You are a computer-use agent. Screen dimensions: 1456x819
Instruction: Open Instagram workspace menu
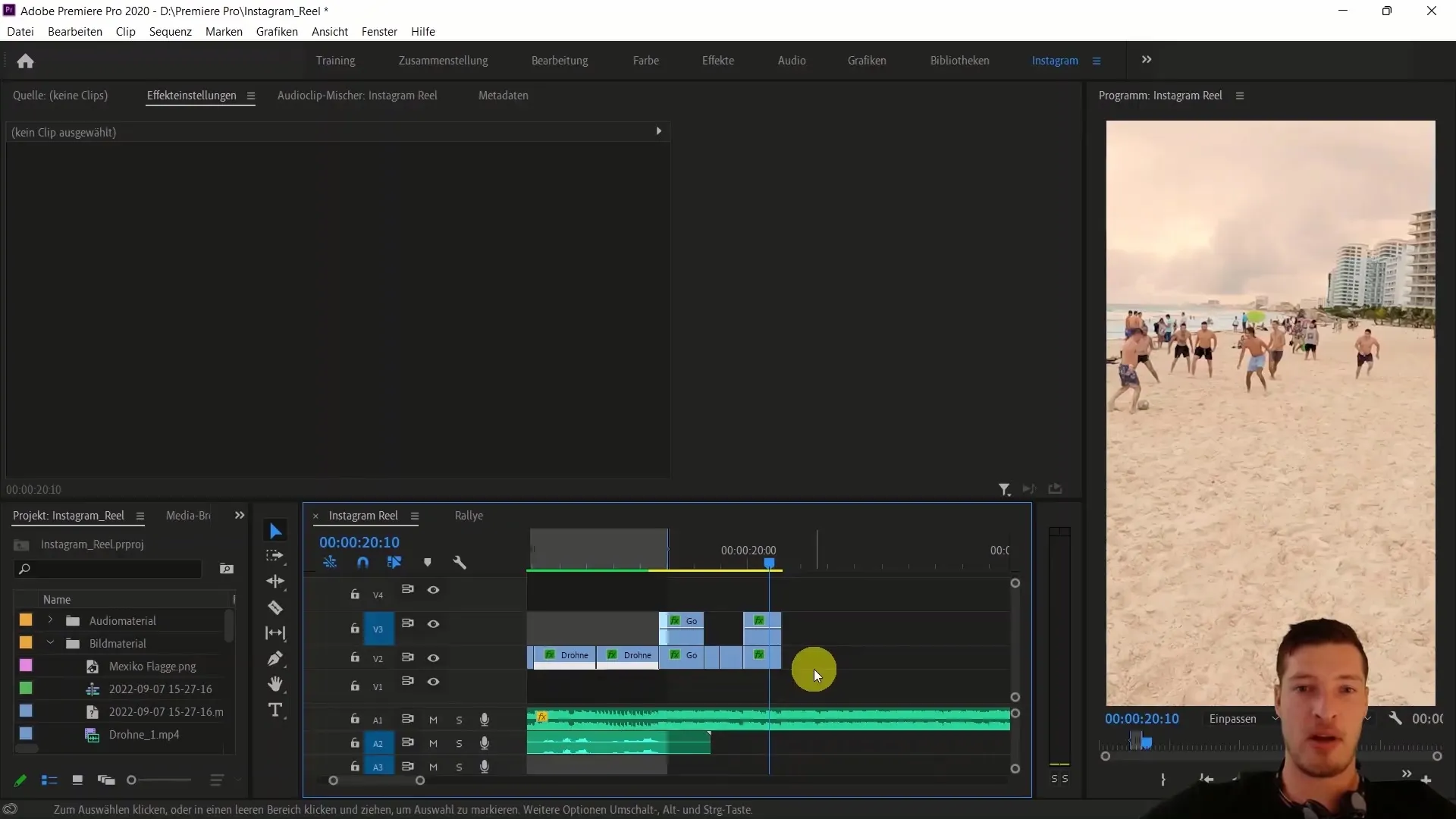[1097, 61]
